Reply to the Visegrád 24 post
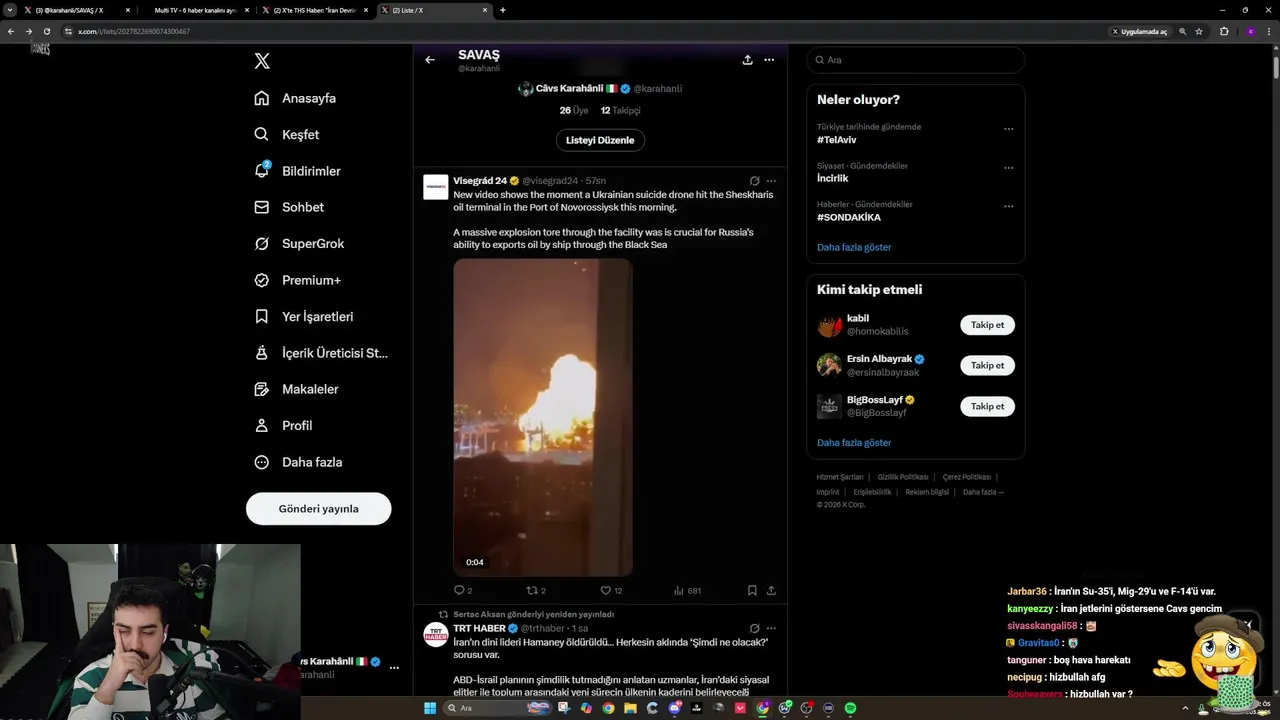 pyautogui.click(x=462, y=590)
